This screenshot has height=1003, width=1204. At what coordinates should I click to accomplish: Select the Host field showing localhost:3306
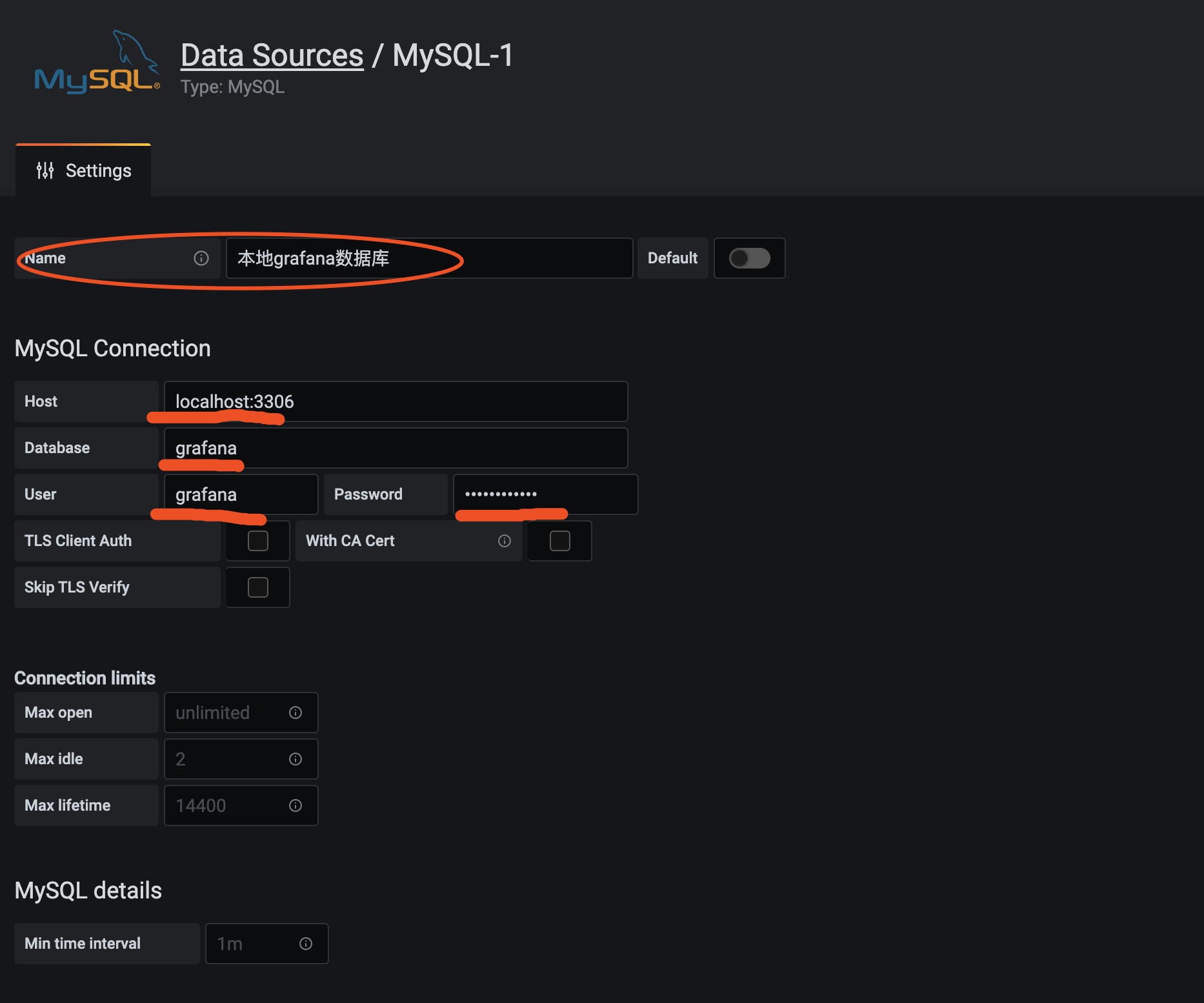tap(395, 401)
